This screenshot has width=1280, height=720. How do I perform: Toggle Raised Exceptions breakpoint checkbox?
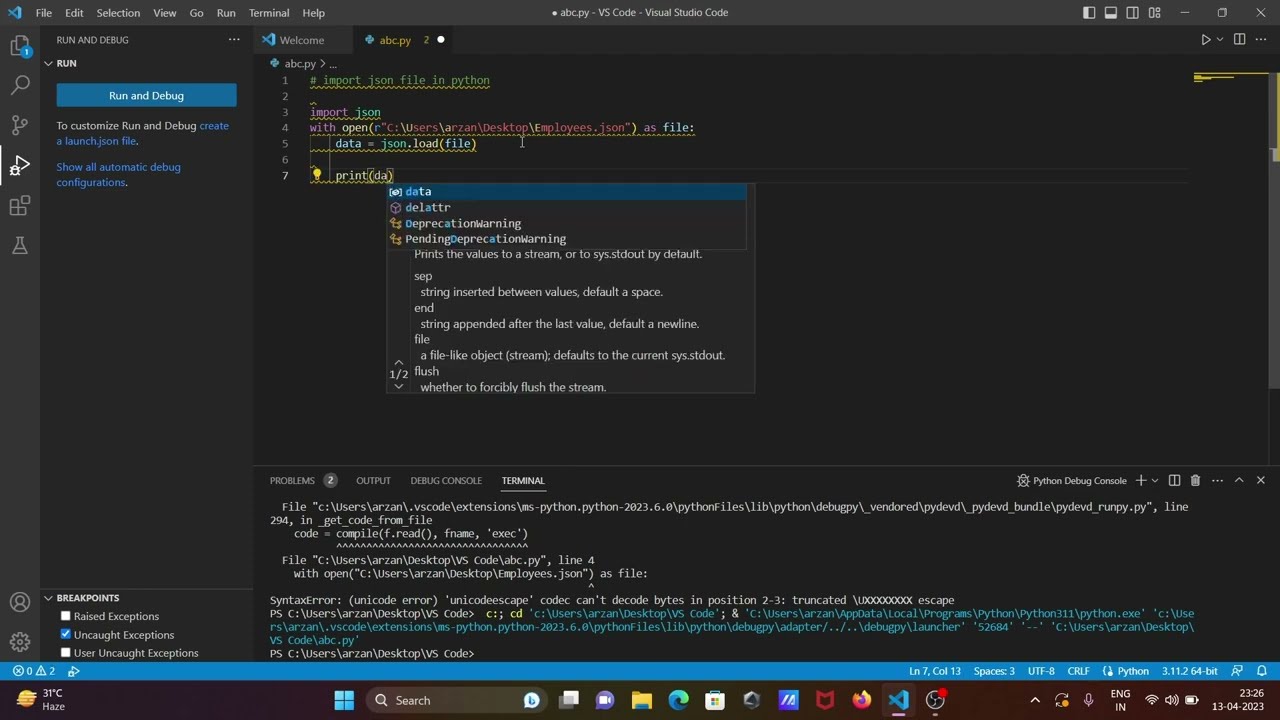click(x=66, y=616)
